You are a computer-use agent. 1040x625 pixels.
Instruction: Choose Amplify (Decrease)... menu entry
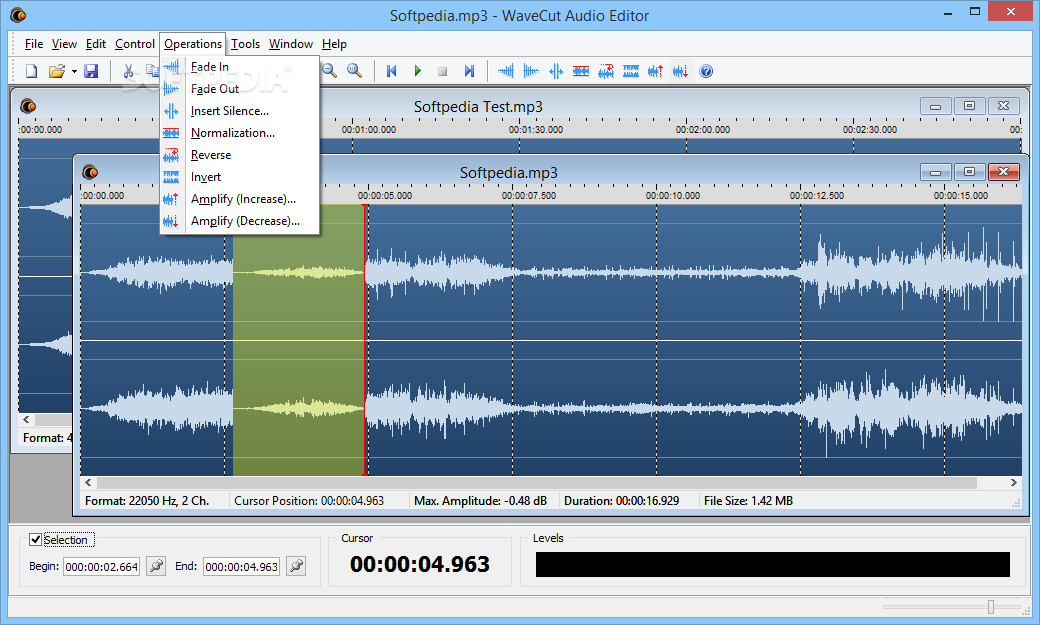239,221
